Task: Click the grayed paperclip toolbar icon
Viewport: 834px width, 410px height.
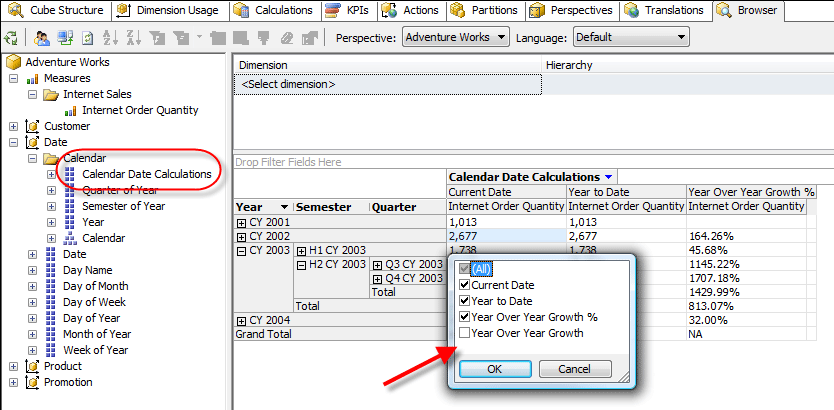Action: coord(287,37)
